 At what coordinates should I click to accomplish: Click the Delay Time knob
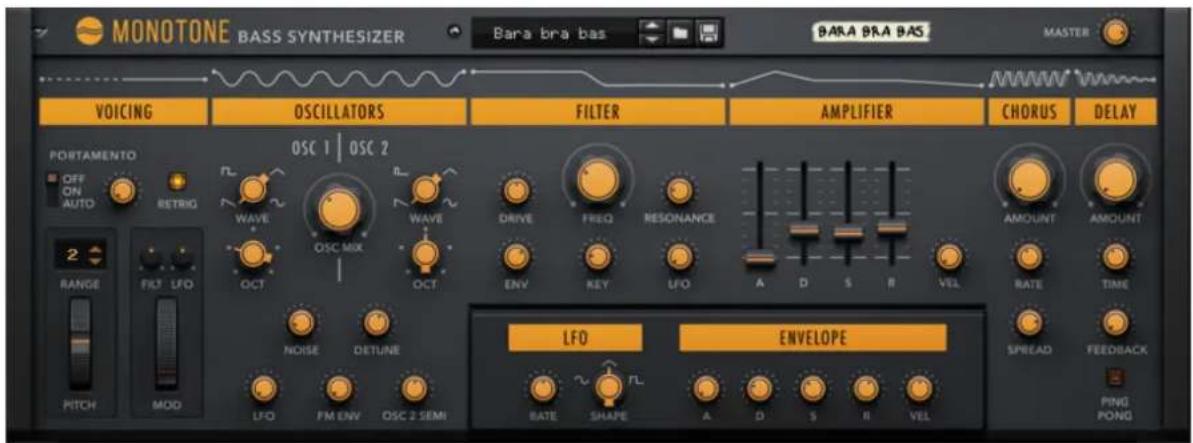click(1115, 257)
